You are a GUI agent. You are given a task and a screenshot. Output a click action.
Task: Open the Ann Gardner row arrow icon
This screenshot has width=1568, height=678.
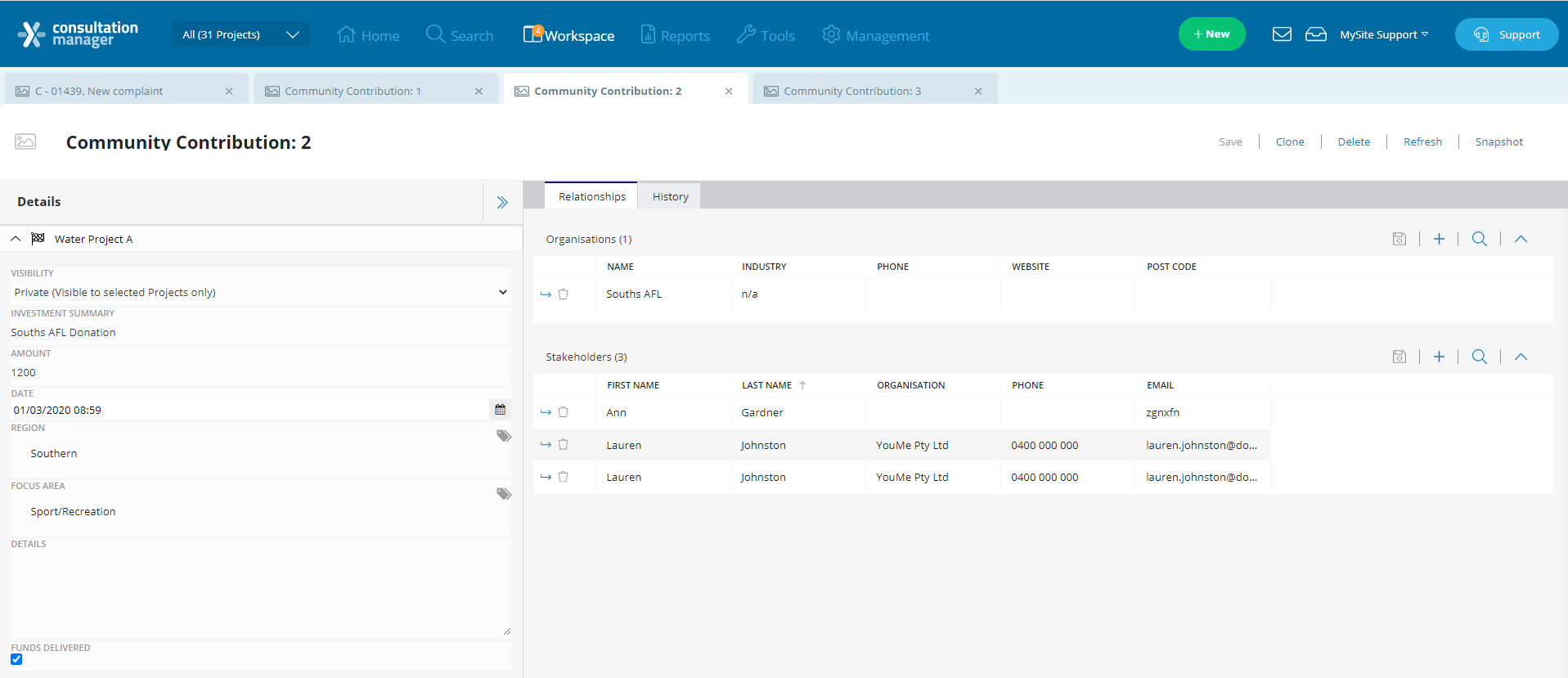(x=546, y=412)
